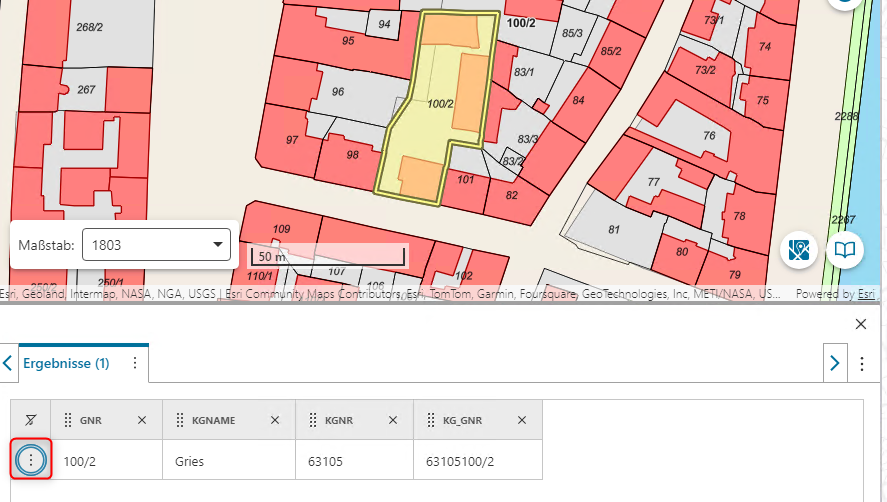The height and width of the screenshot is (502, 887).
Task: Remove the GNR column
Action: coord(142,421)
